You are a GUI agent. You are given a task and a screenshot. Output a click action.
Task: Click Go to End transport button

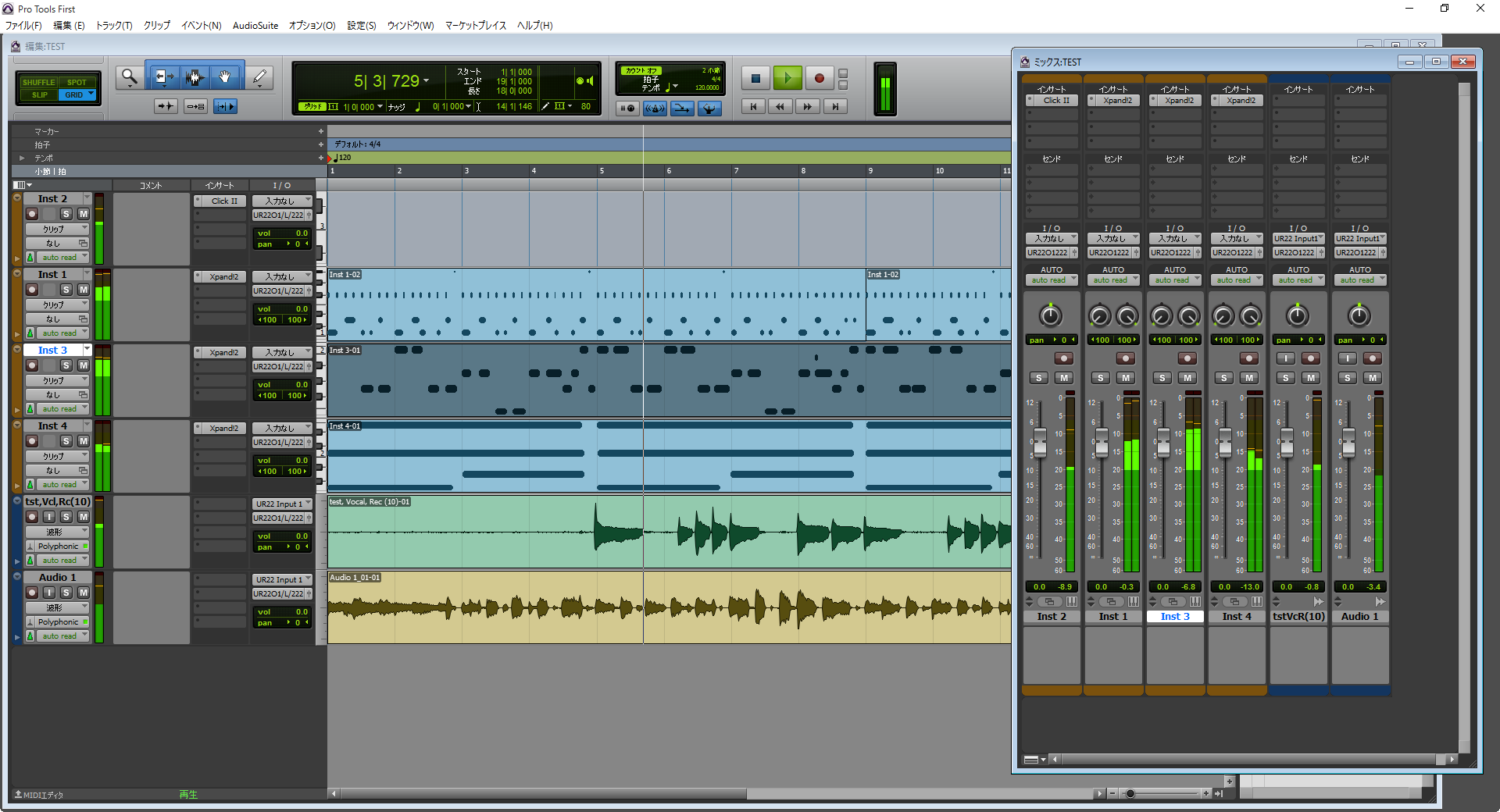[x=835, y=107]
